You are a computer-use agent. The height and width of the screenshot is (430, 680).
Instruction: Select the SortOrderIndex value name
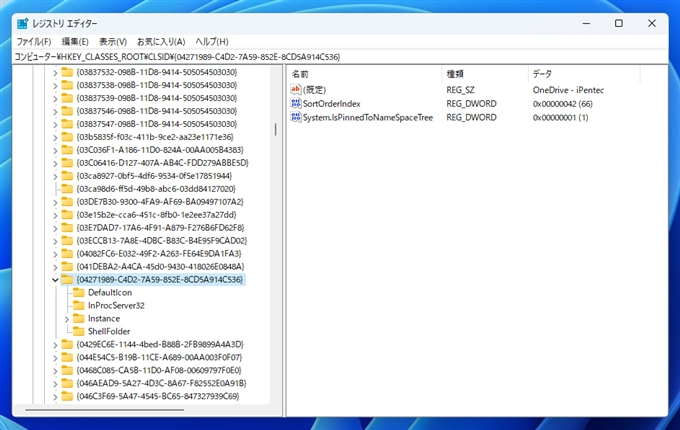point(331,104)
